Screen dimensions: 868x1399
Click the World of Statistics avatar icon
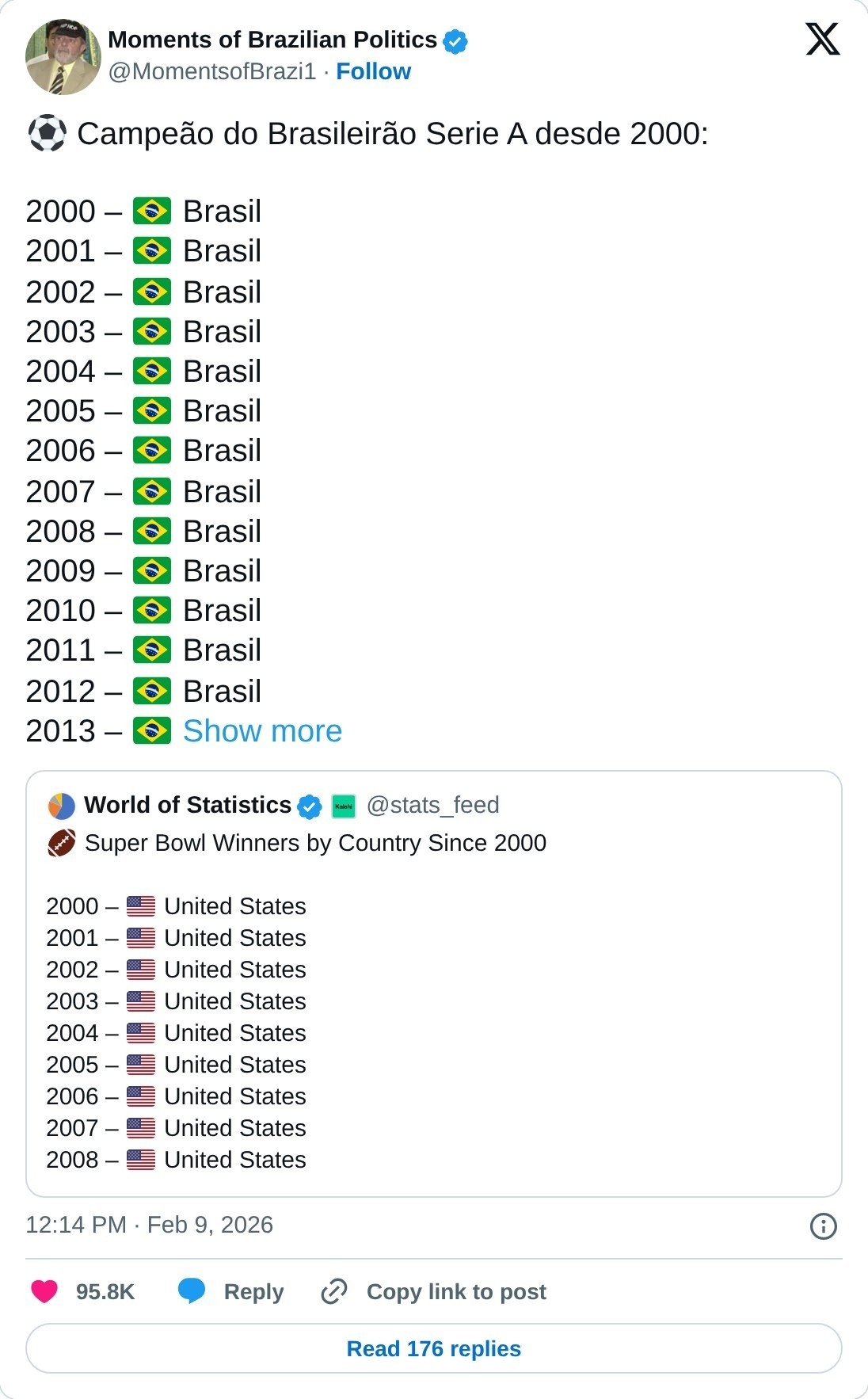pos(62,806)
